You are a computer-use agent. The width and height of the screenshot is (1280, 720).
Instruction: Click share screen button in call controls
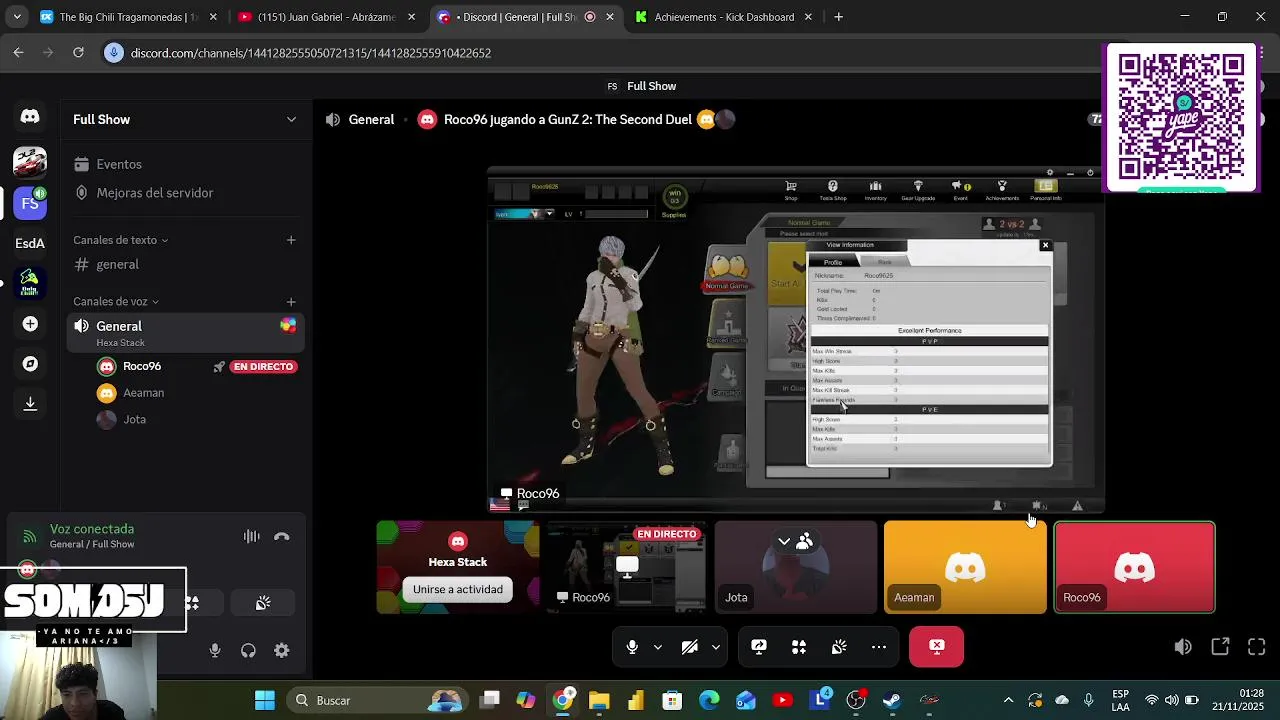759,647
